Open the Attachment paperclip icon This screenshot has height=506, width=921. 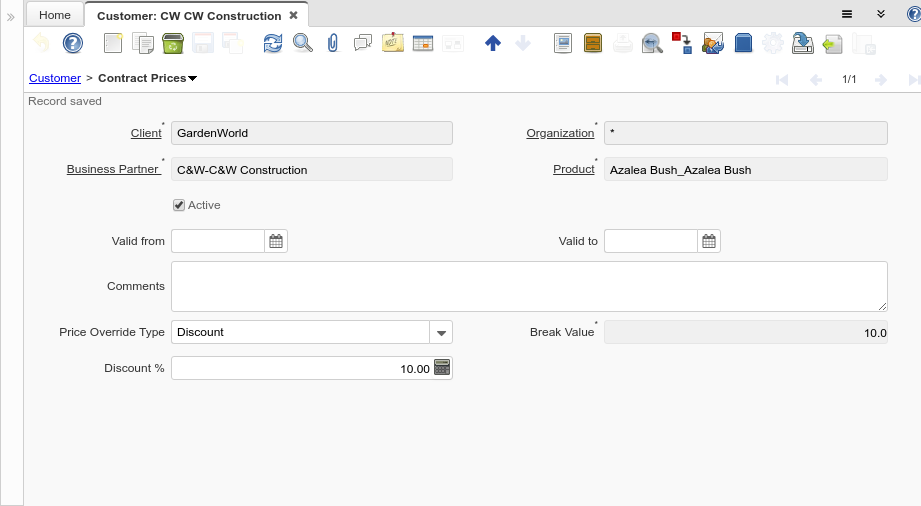(x=333, y=43)
